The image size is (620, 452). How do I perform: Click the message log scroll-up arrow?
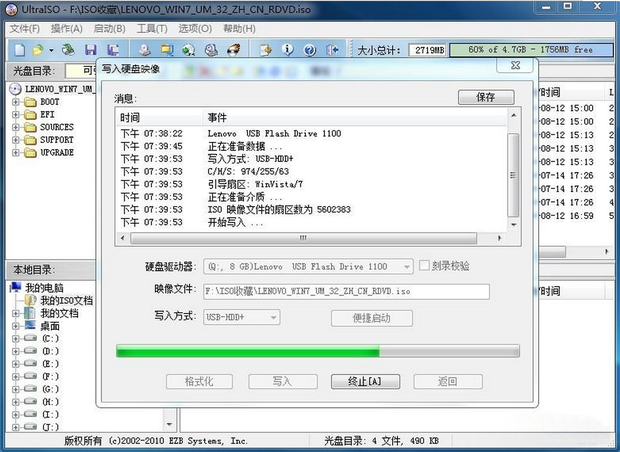(x=513, y=115)
